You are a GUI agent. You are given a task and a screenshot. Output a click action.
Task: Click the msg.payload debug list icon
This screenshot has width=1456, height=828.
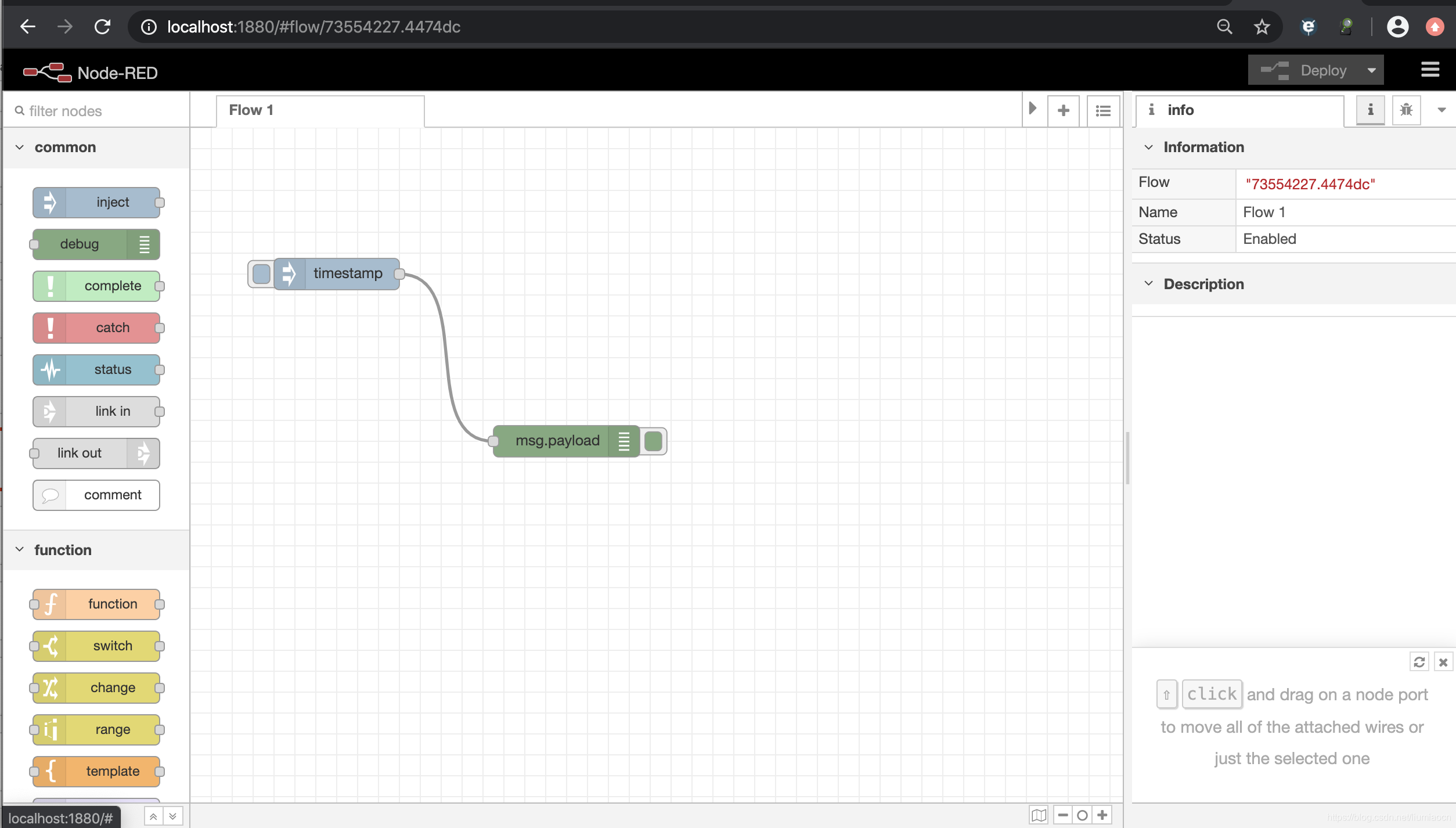tap(622, 440)
